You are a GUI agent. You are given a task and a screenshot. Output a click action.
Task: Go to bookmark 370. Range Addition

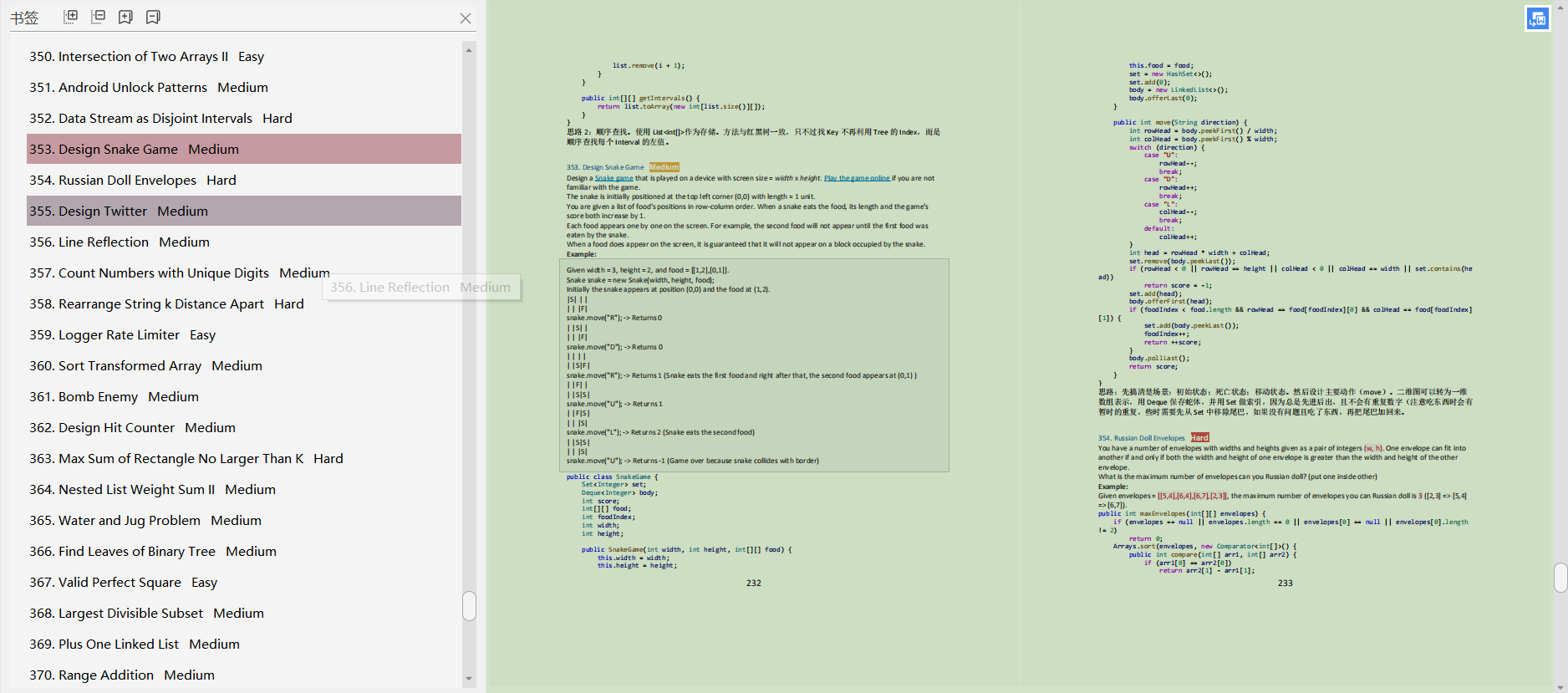coord(244,675)
